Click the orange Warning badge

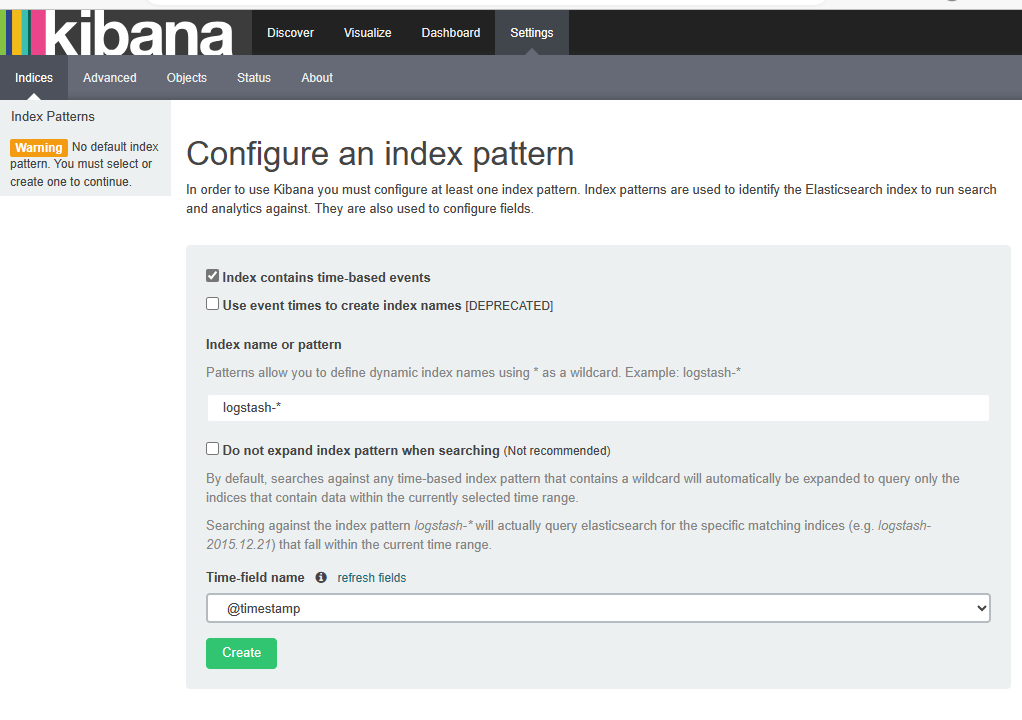(38, 148)
